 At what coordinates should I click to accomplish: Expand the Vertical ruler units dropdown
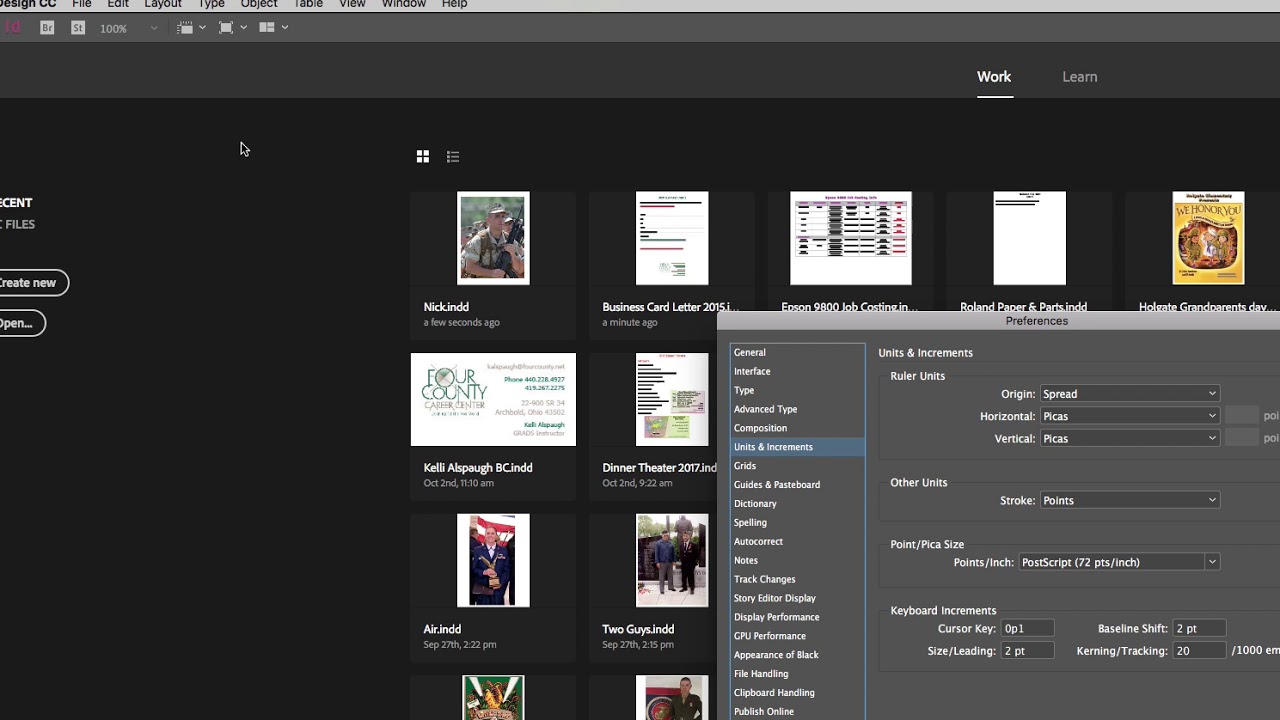click(x=1130, y=439)
